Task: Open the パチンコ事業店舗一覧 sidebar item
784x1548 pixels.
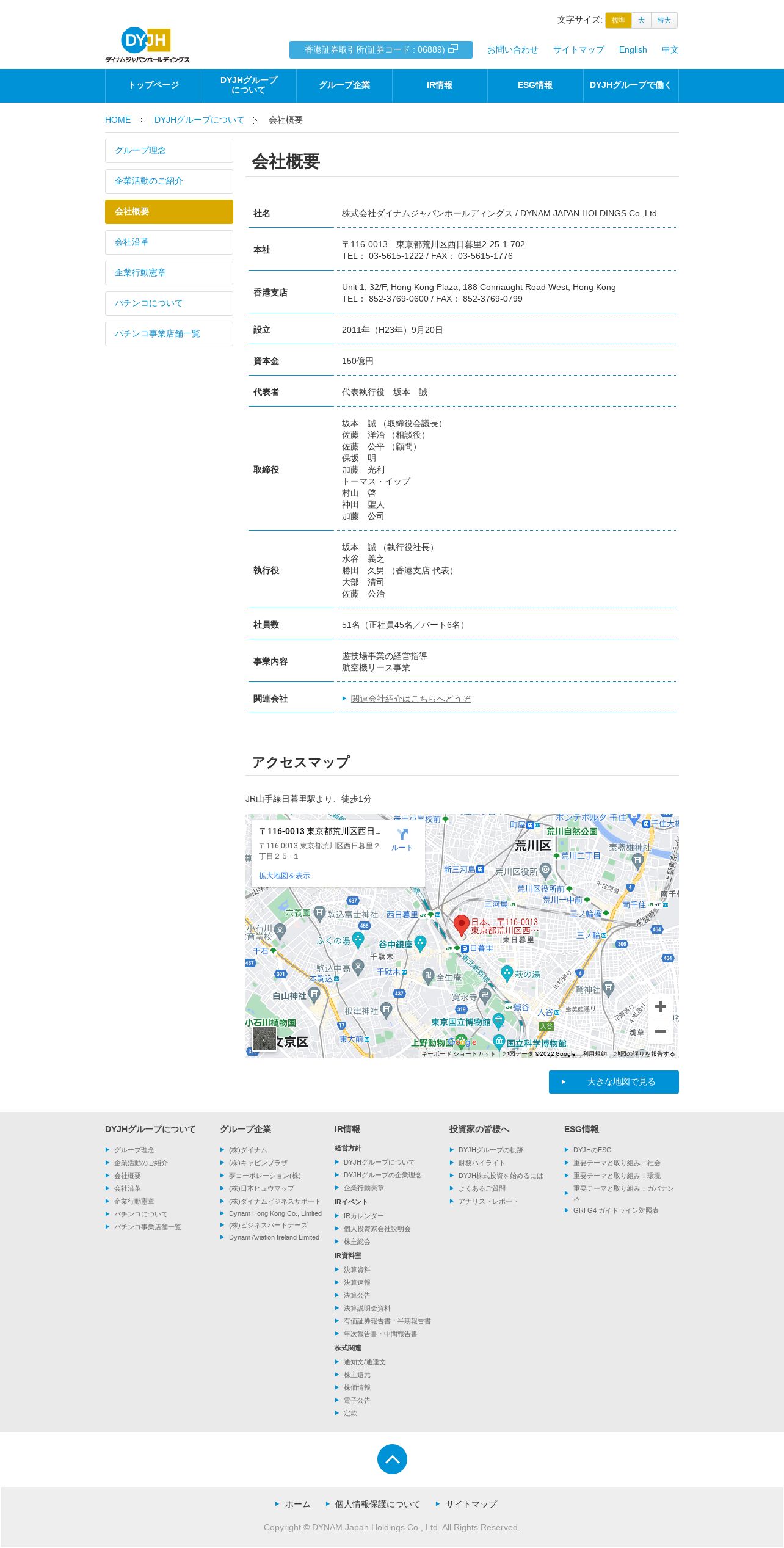Action: coord(169,334)
